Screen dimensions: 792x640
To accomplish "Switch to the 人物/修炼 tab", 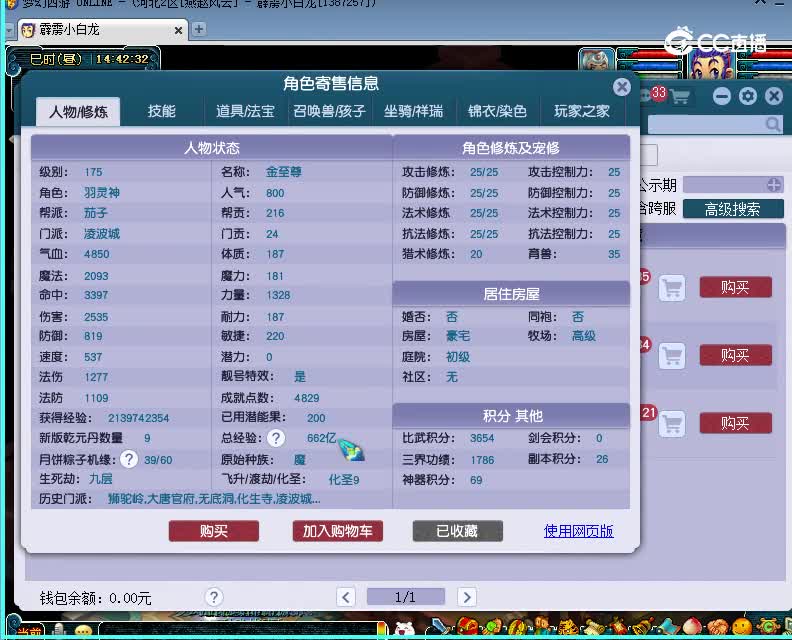I will [x=78, y=112].
